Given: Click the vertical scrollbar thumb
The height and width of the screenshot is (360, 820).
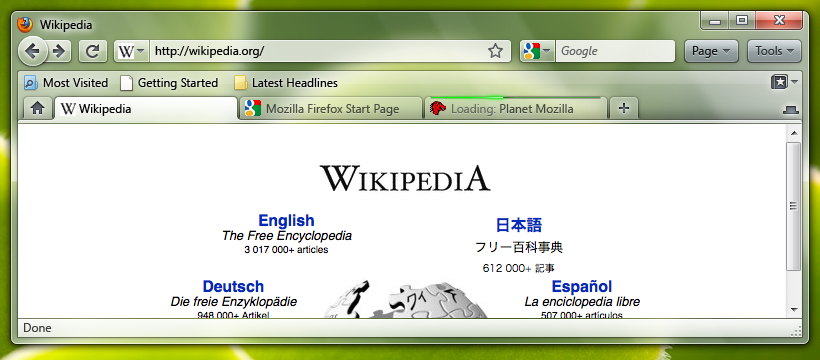Looking at the screenshot, I should [793, 206].
